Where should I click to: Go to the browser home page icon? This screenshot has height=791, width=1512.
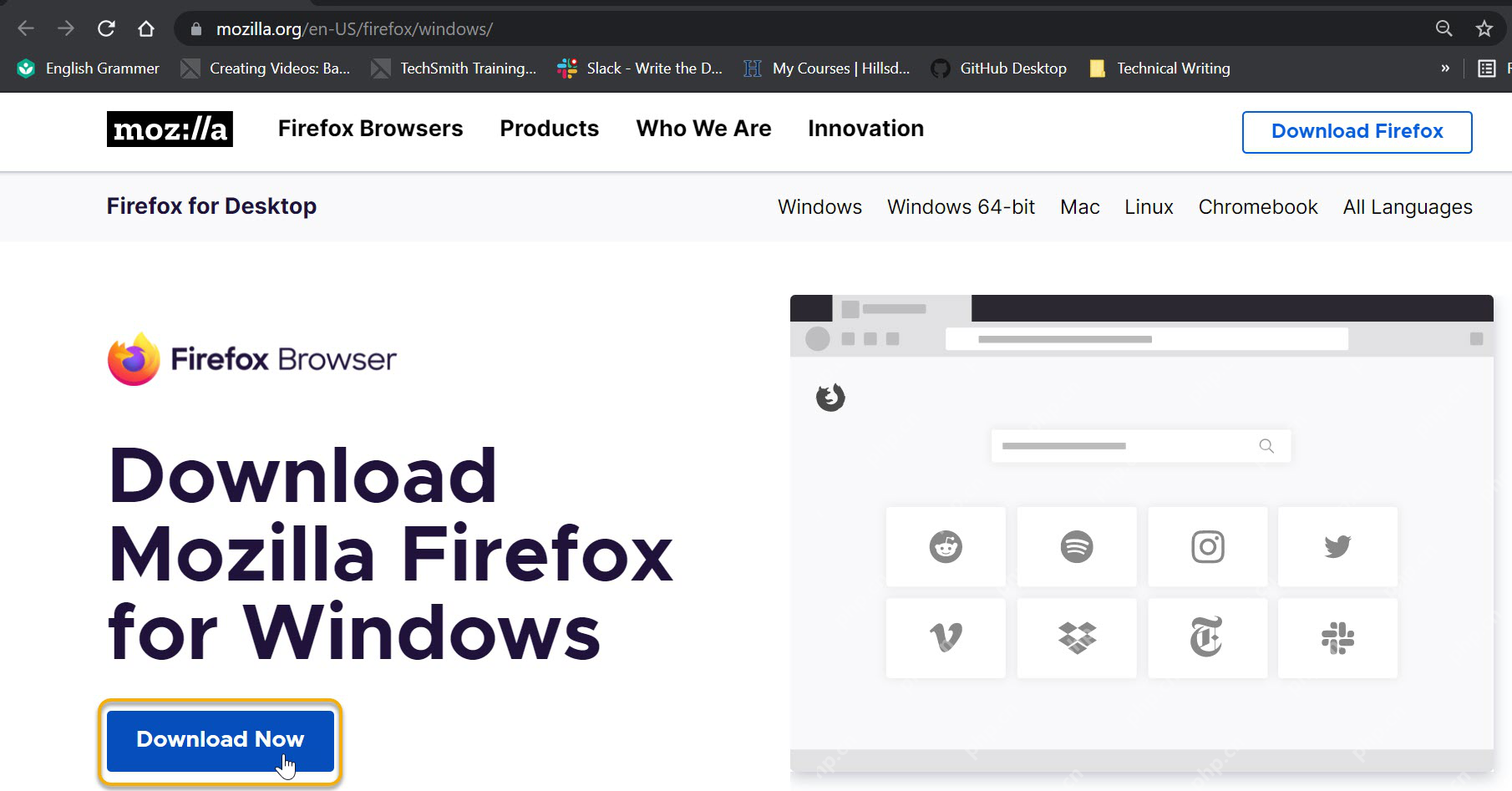(146, 28)
